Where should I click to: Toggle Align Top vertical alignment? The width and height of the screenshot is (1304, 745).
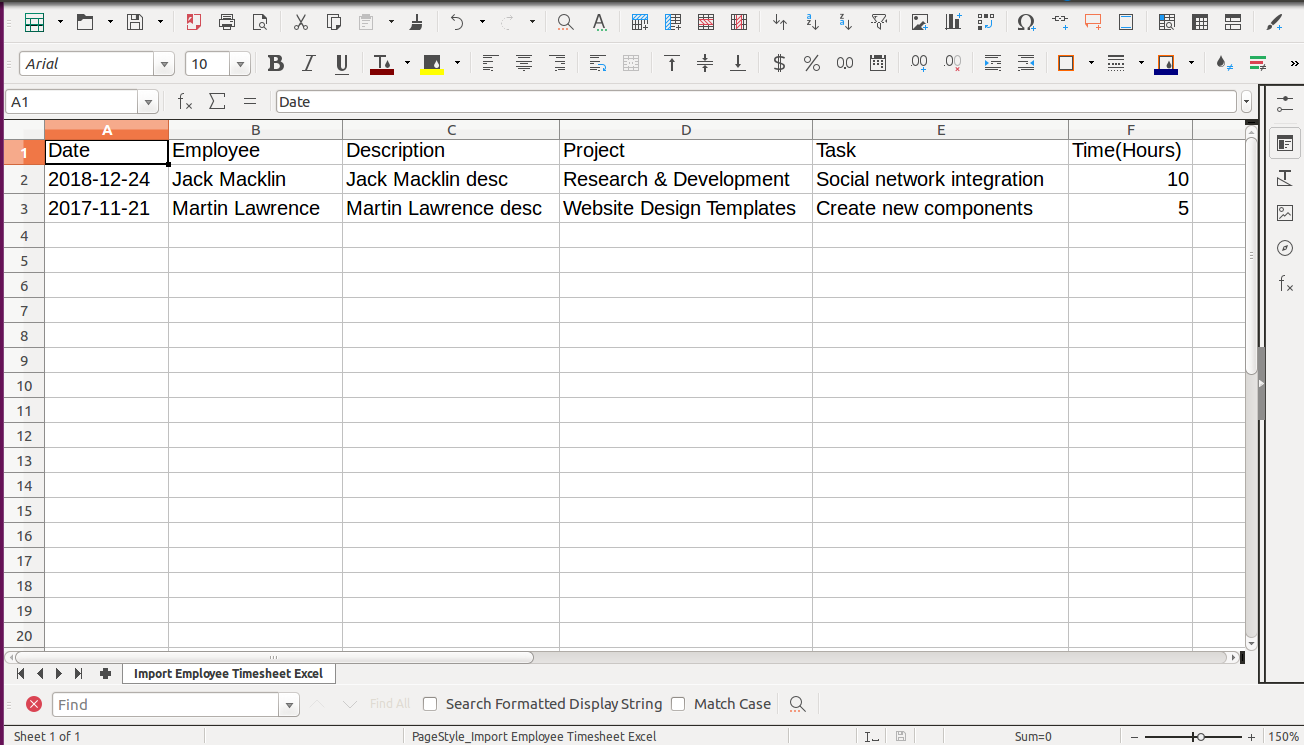[672, 64]
